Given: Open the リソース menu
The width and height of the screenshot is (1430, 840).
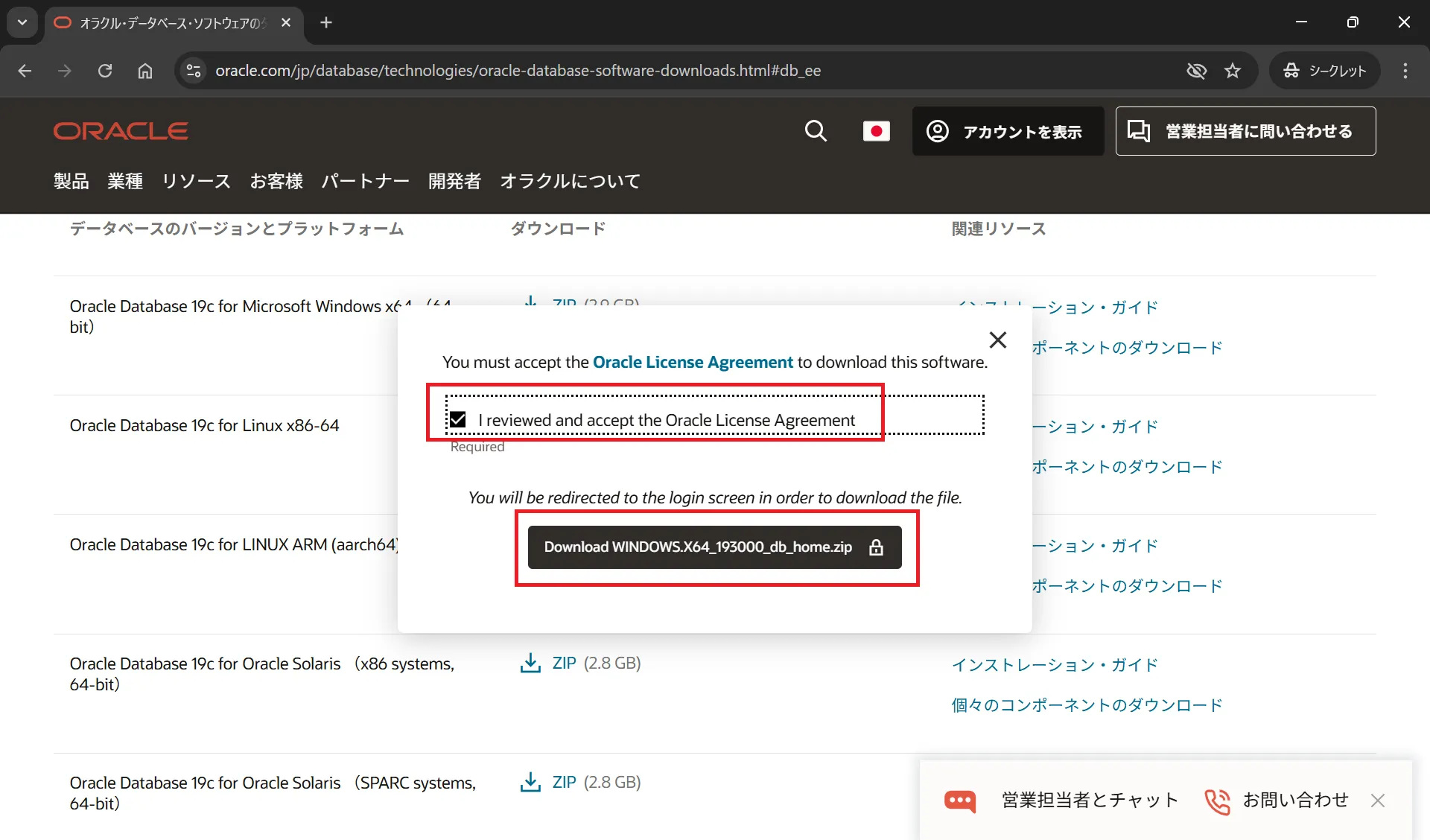Looking at the screenshot, I should pos(197,181).
